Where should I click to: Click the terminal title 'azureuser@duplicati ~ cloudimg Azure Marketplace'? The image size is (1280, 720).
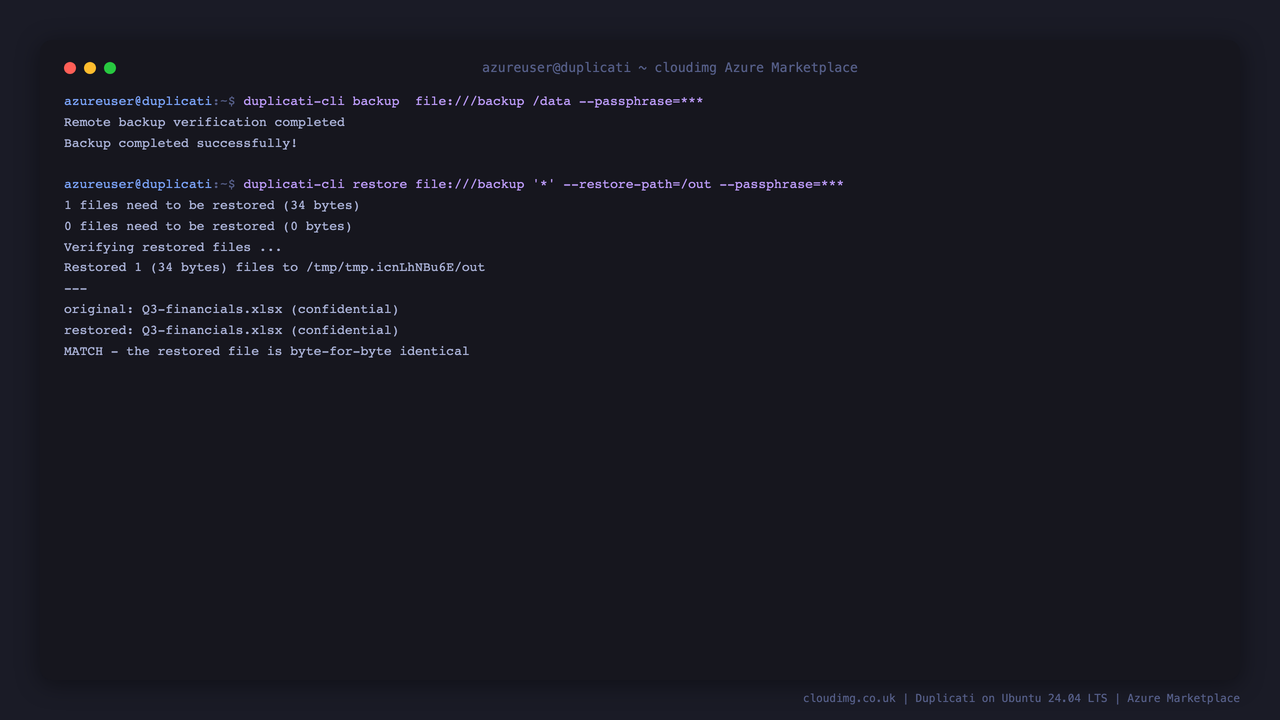670,68
